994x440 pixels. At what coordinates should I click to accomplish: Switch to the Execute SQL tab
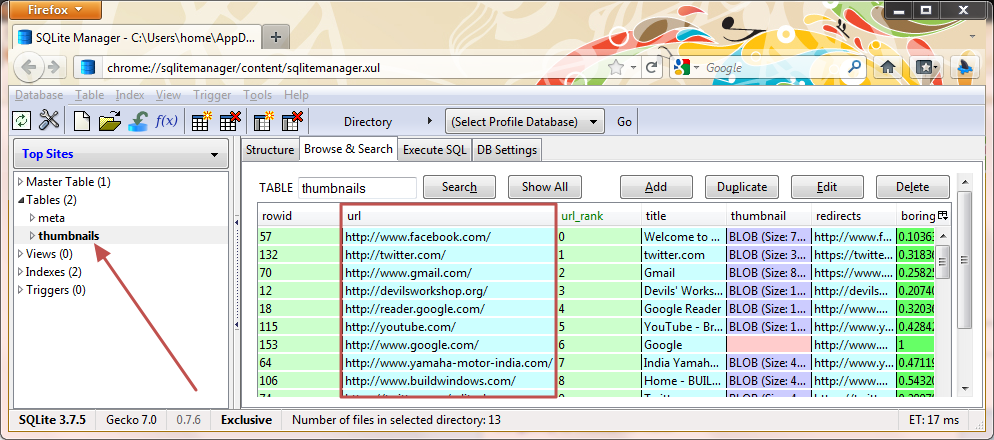[x=435, y=150]
